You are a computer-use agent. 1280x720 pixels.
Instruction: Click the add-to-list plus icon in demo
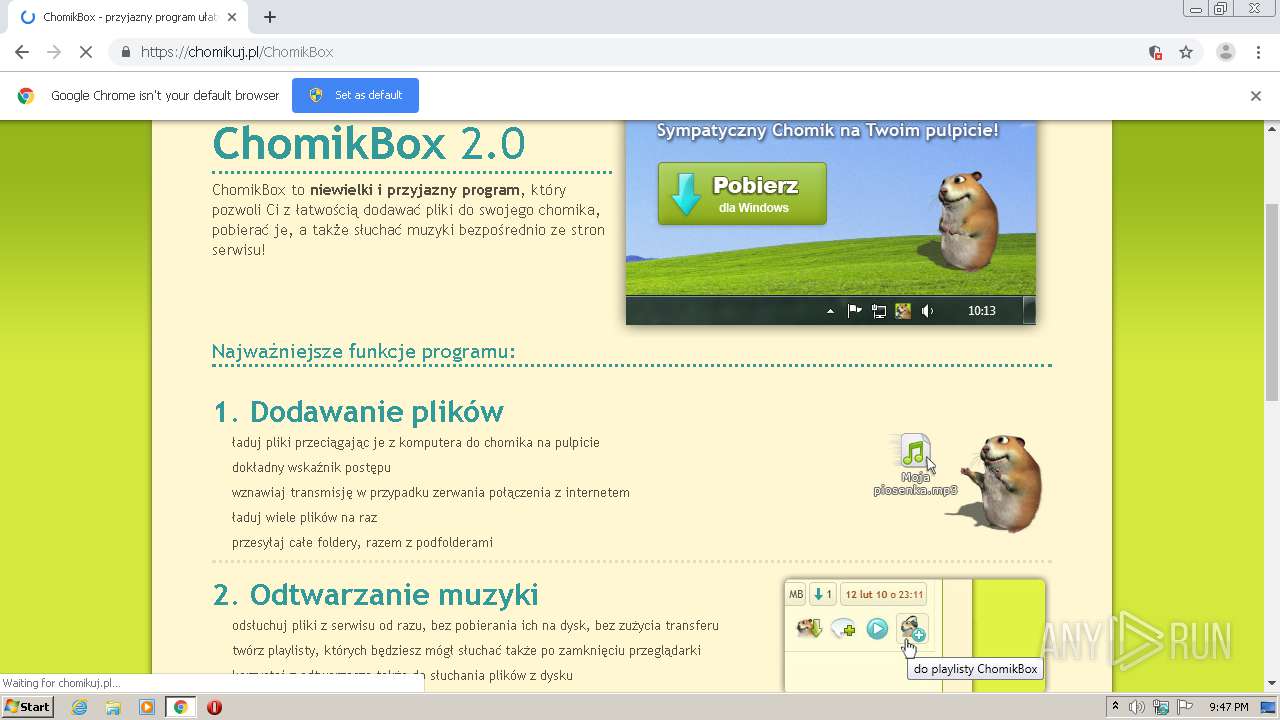coord(843,629)
